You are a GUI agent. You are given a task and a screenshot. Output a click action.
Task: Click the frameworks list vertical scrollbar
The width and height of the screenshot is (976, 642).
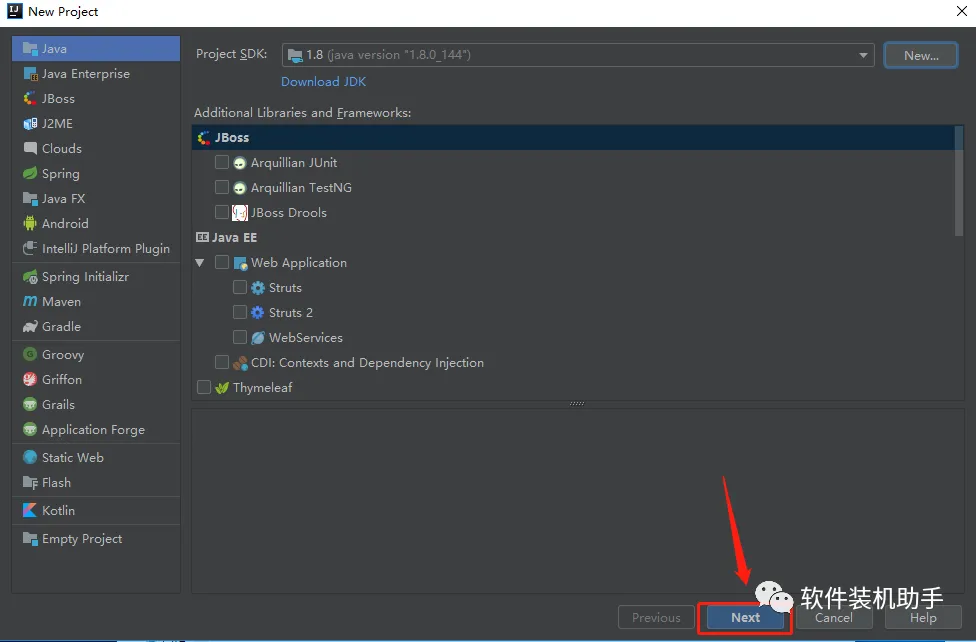point(959,181)
